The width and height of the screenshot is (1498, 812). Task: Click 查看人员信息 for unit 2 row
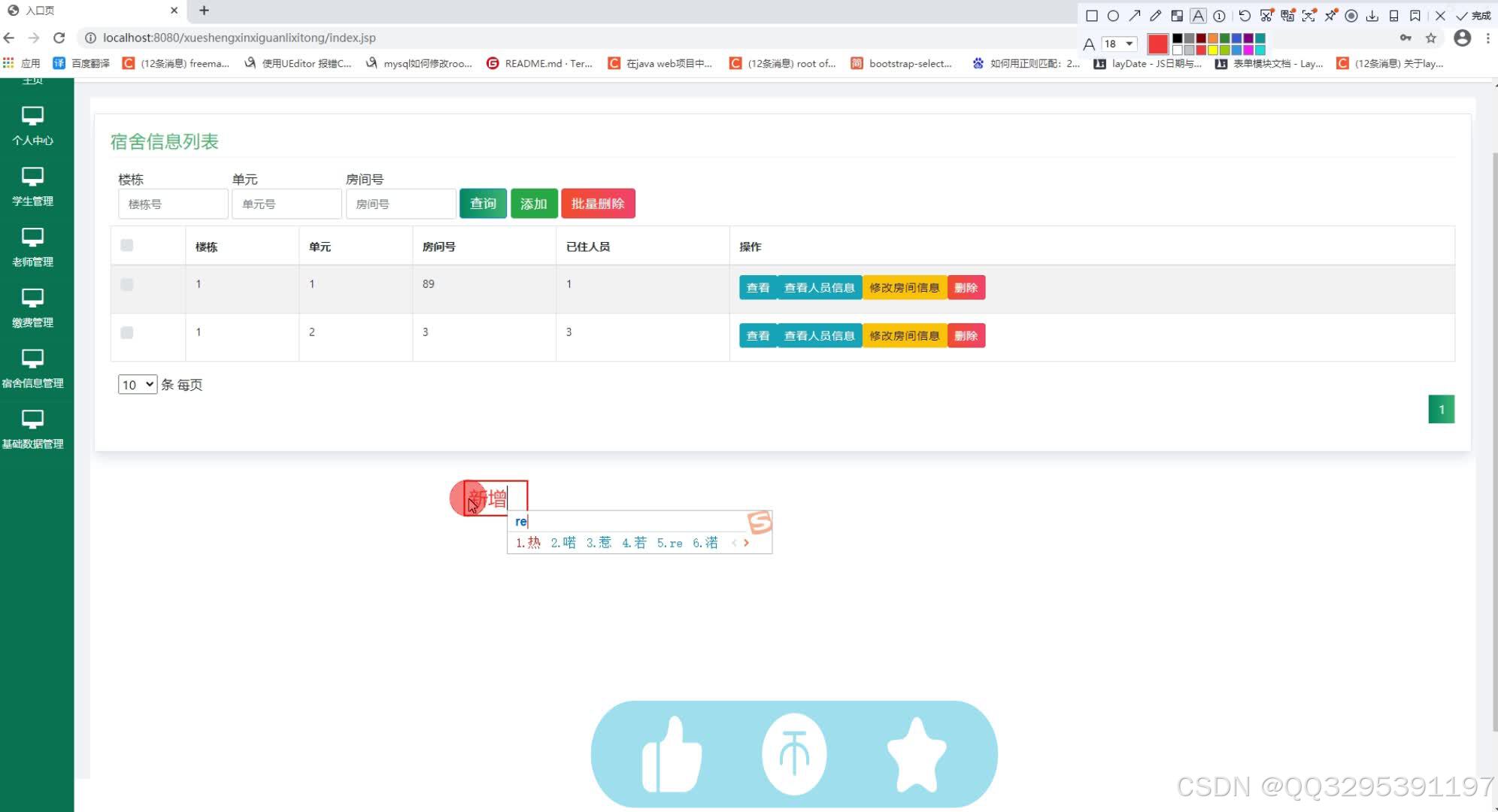(x=820, y=336)
